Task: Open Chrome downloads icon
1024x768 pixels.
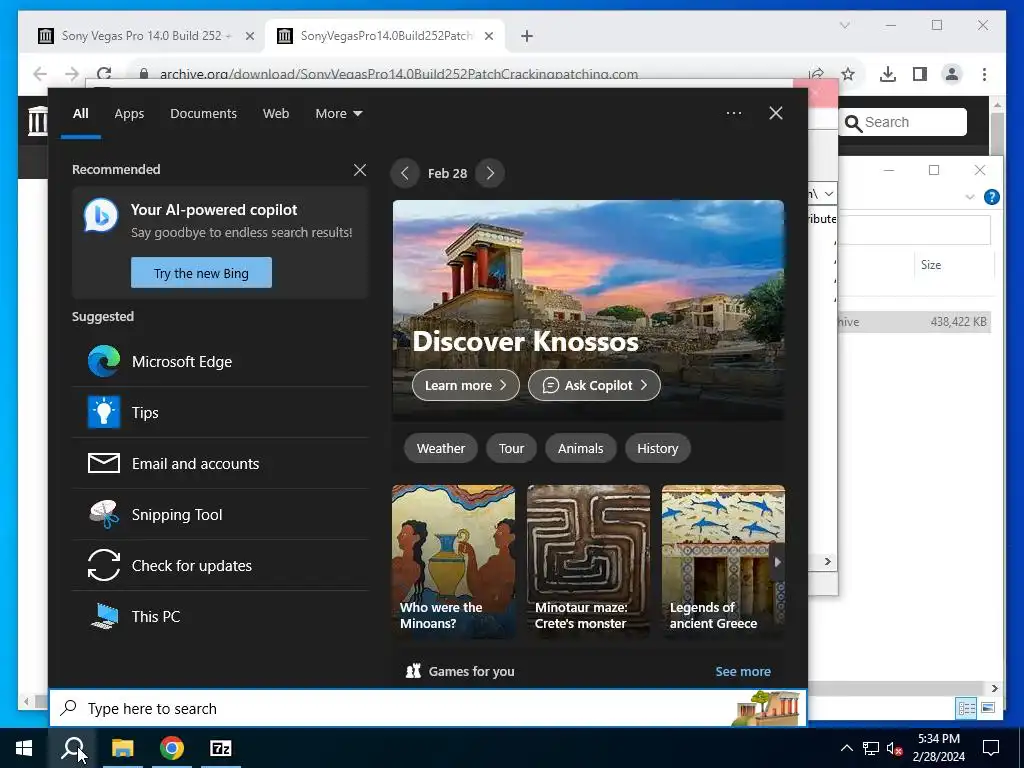Action: (888, 74)
